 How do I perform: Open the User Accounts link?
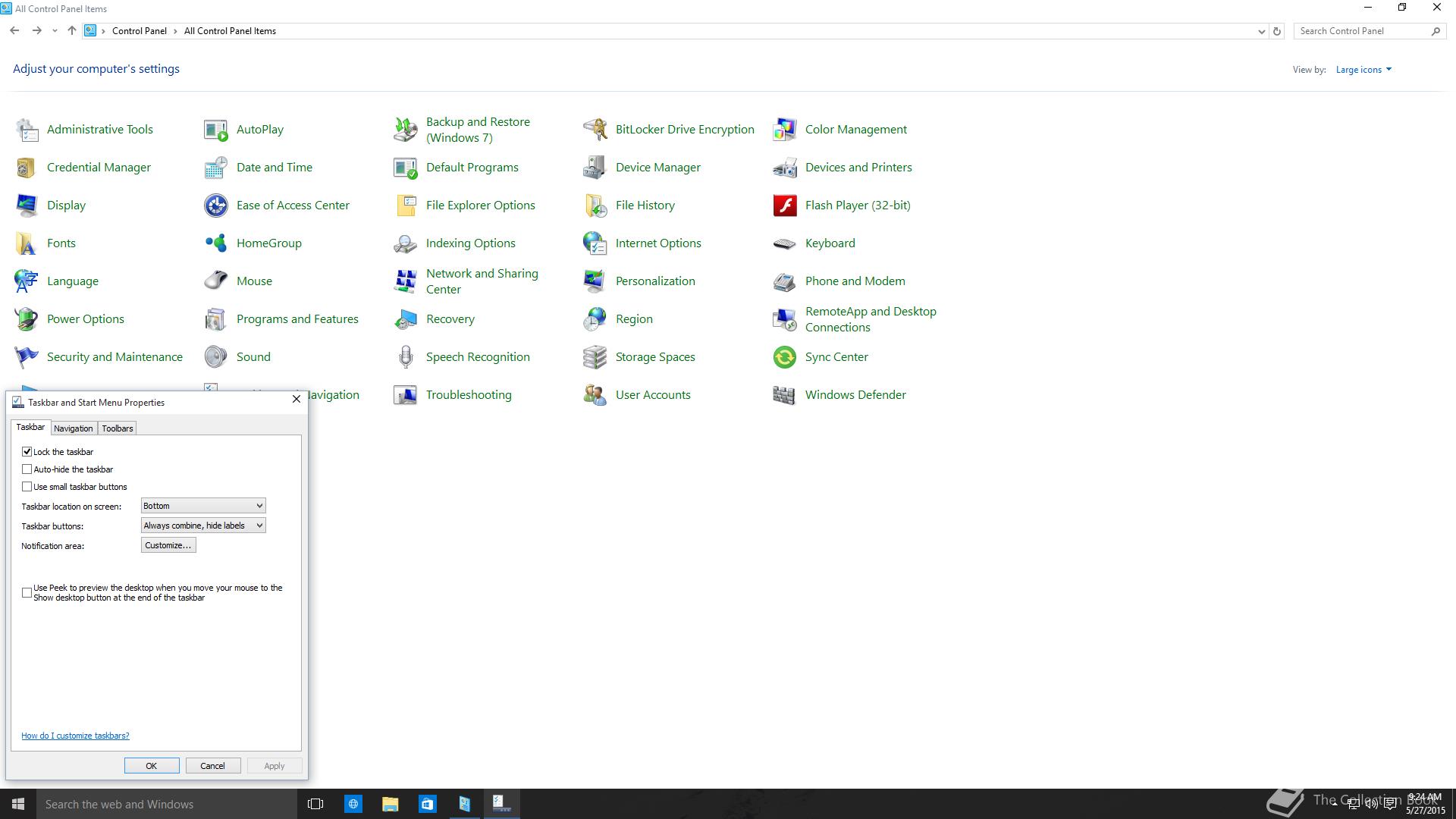click(x=653, y=395)
